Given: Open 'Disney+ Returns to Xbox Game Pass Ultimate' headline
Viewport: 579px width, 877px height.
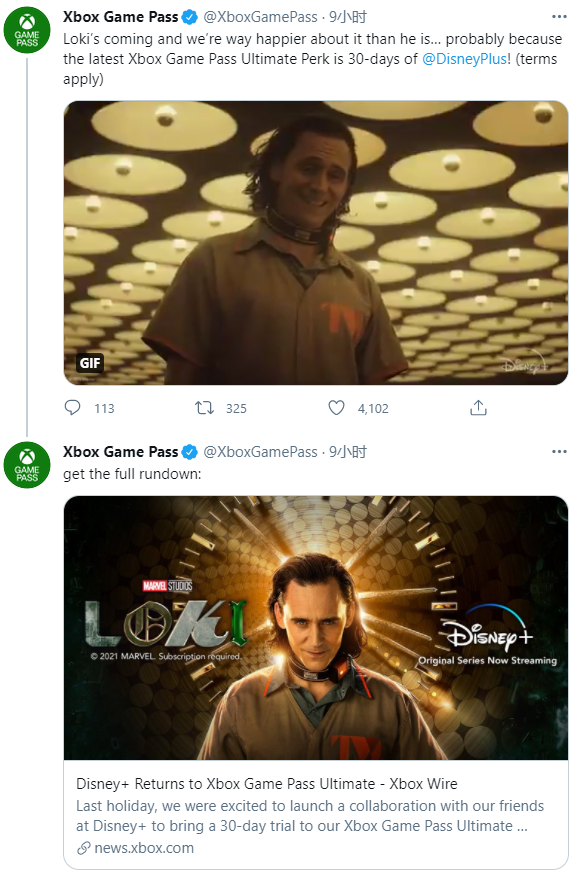Looking at the screenshot, I should pos(267,784).
